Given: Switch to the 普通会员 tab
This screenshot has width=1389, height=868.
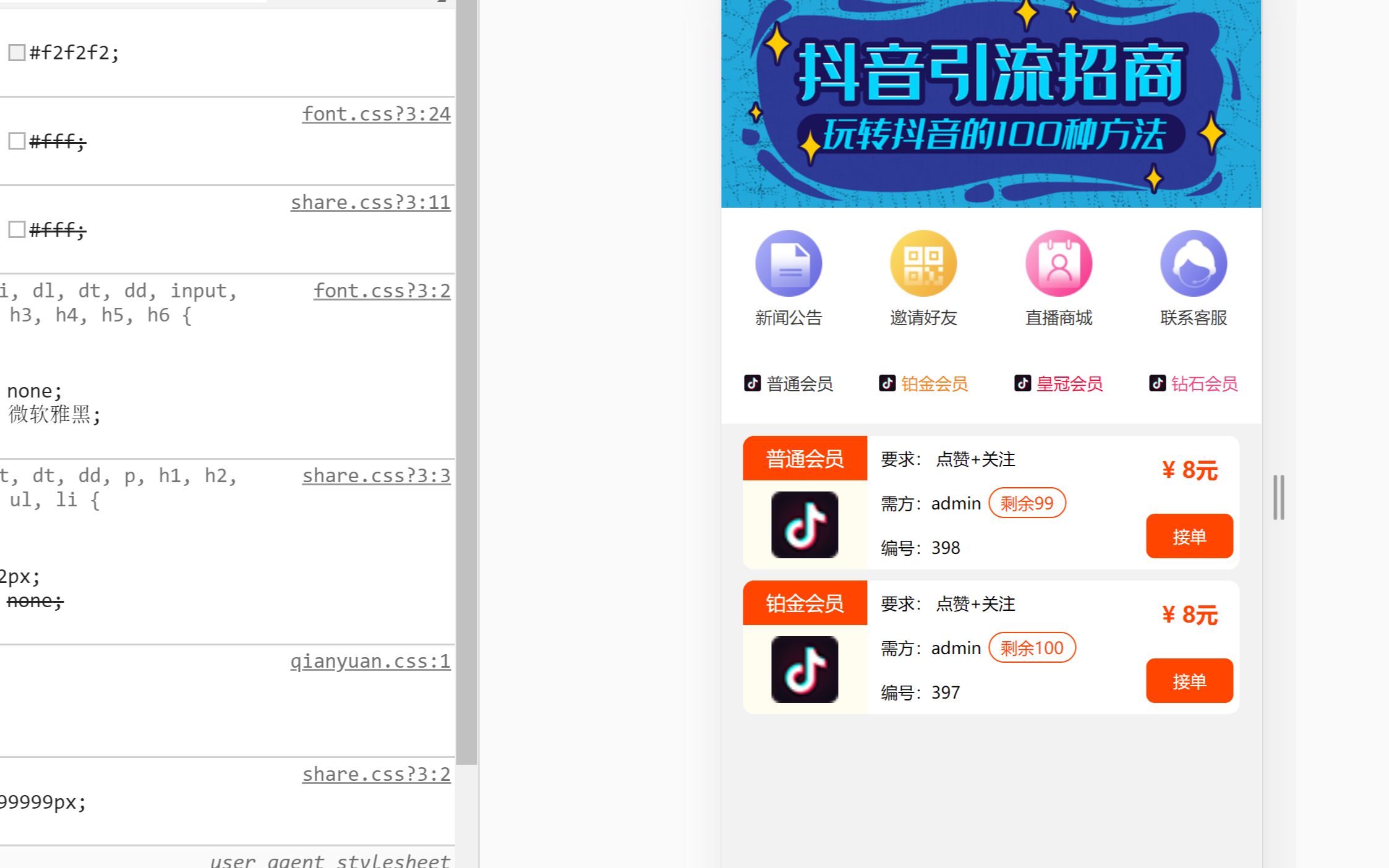Looking at the screenshot, I should point(799,384).
